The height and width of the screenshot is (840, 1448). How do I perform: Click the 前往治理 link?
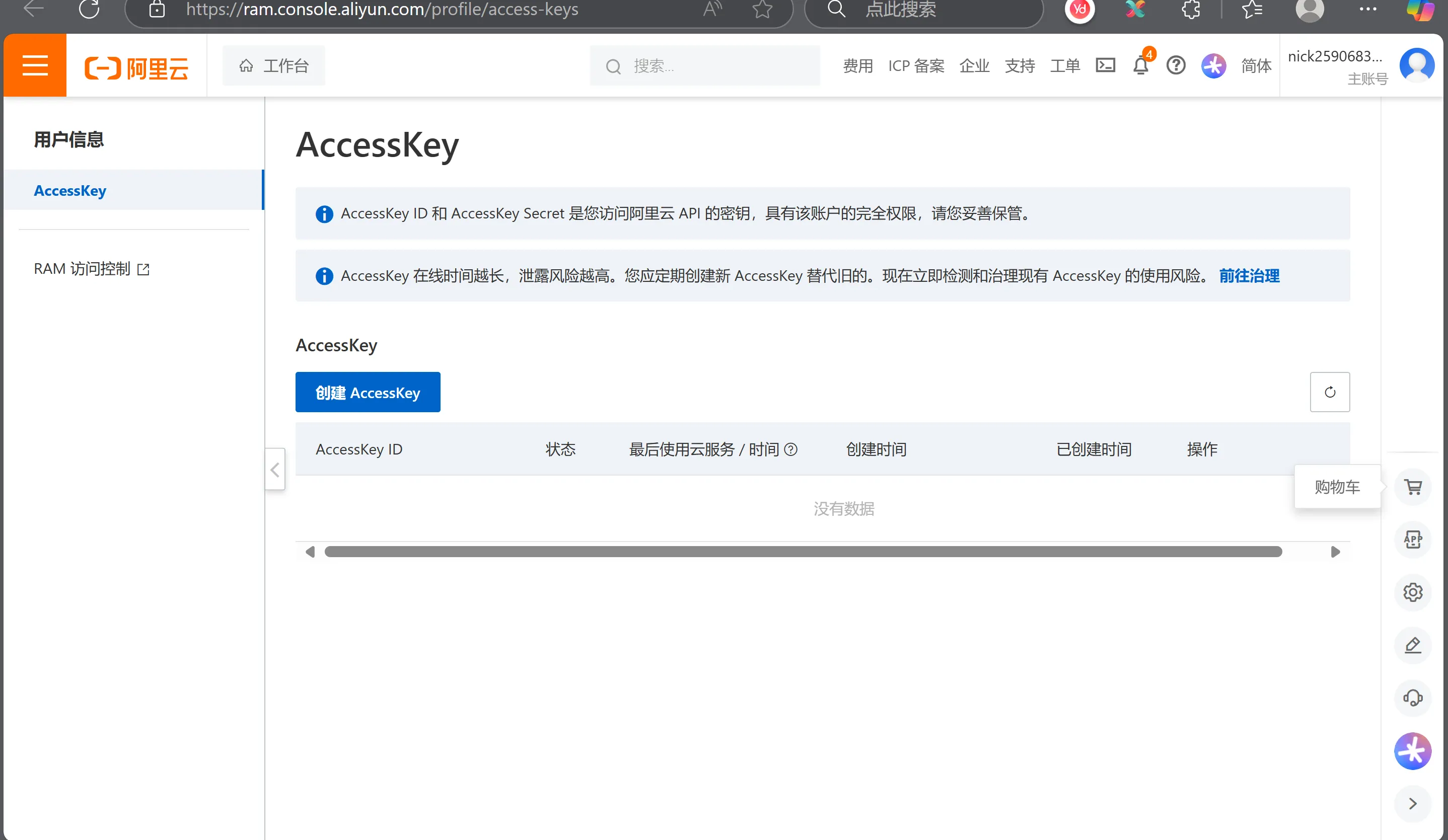[1249, 276]
